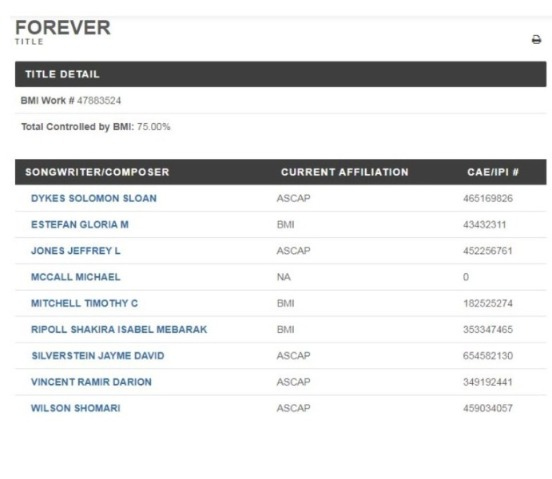Click Shakira's IPI number 353347465

pyautogui.click(x=488, y=329)
